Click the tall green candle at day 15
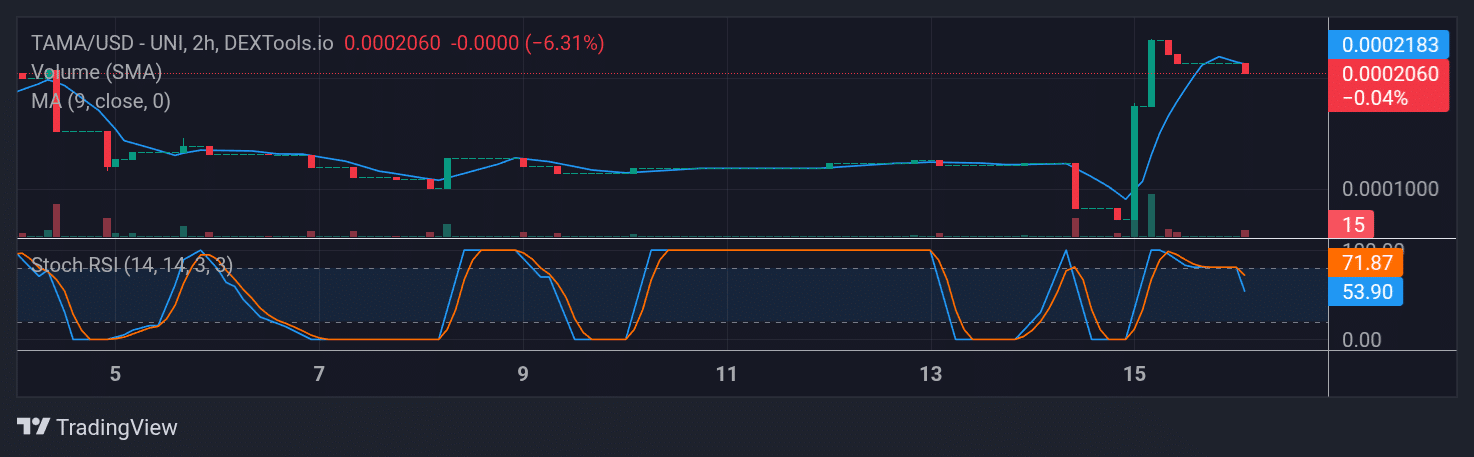The height and width of the screenshot is (457, 1474). [x=1135, y=162]
